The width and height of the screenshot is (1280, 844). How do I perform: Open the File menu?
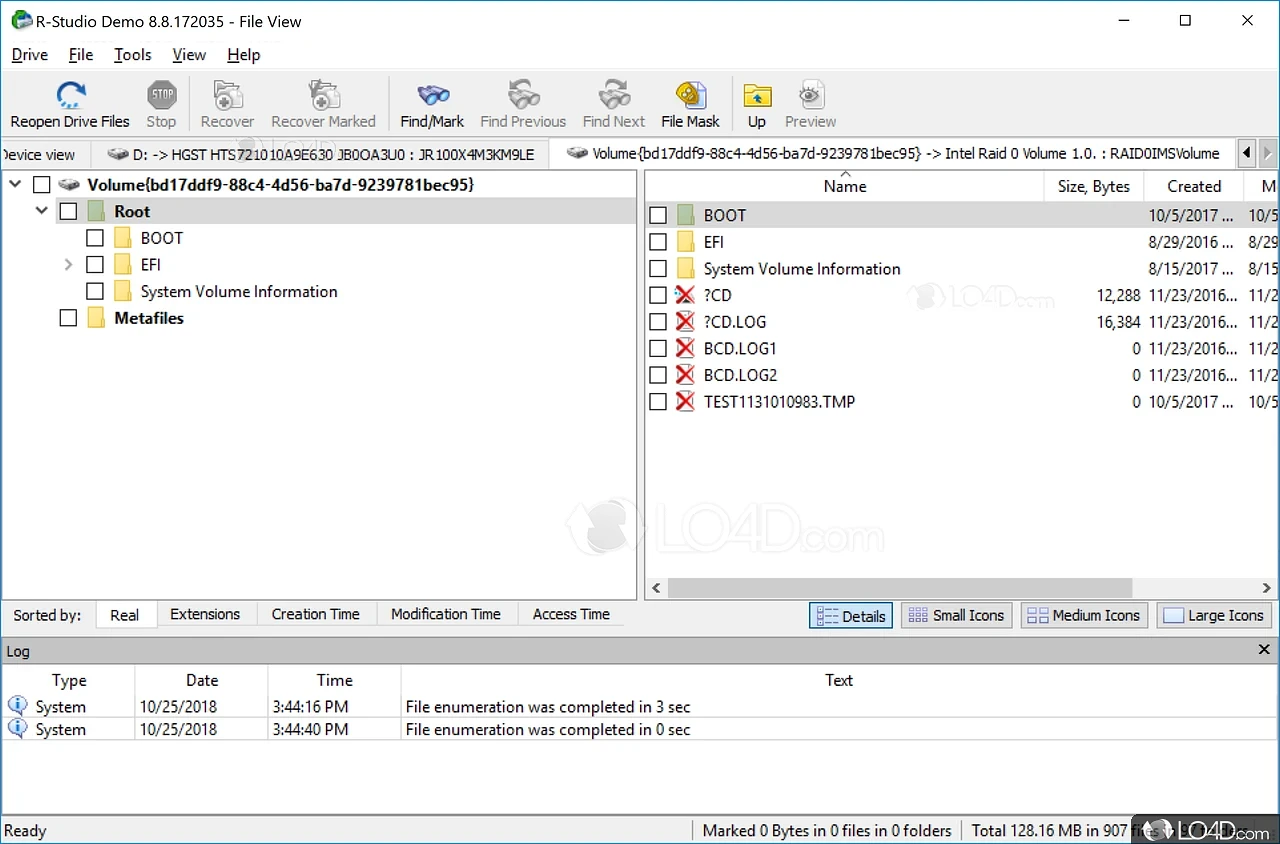pyautogui.click(x=81, y=55)
